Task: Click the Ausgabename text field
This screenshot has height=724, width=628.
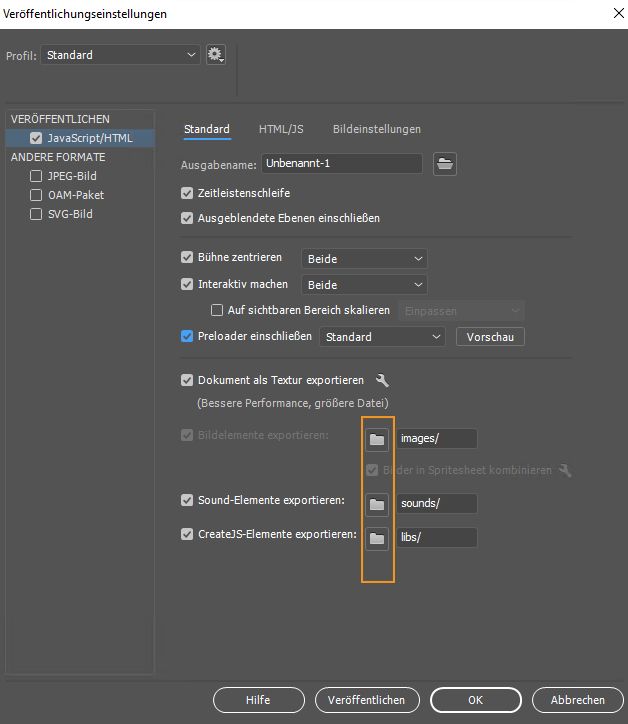Action: [340, 164]
